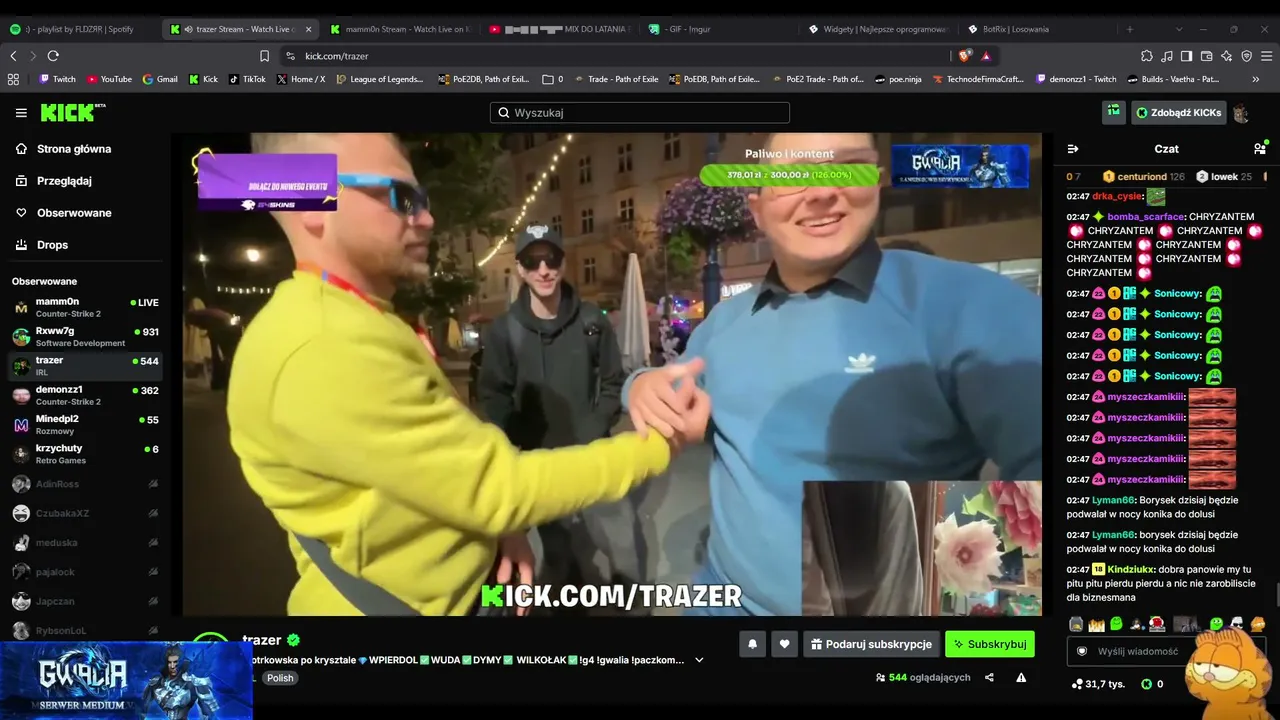Open Brave Shields lion icon
The width and height of the screenshot is (1280, 720).
(x=965, y=56)
